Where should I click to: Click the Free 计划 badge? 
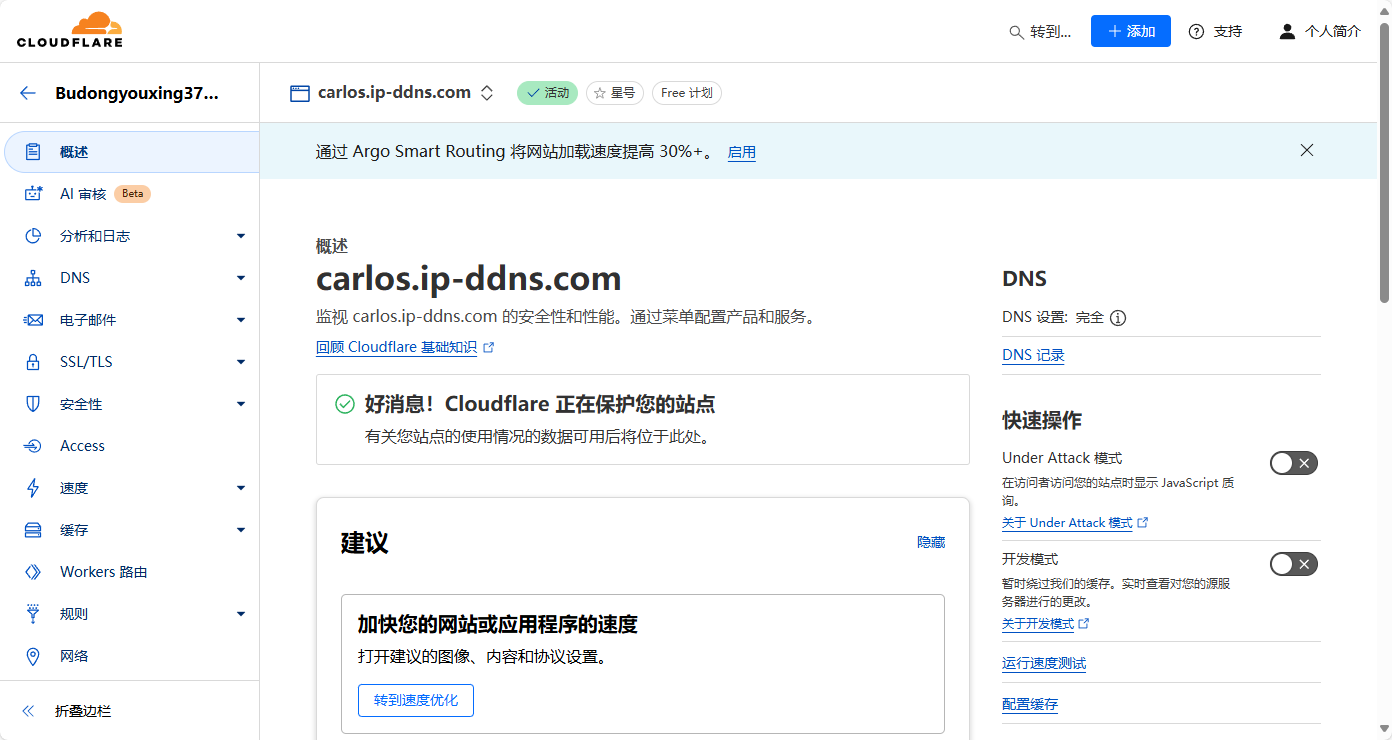coord(687,93)
